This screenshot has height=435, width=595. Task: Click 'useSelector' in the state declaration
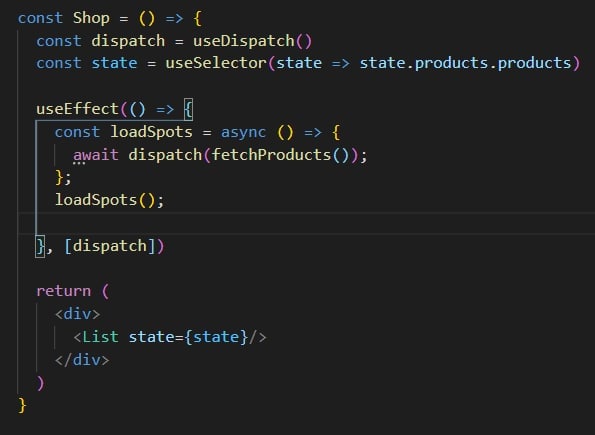point(216,63)
